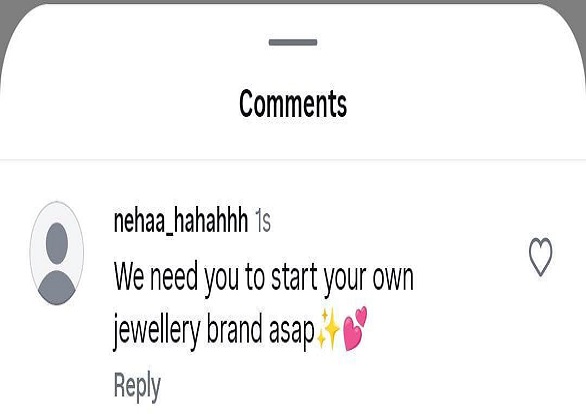This screenshot has width=586, height=414.
Task: Tap the Comments header title
Action: pyautogui.click(x=293, y=104)
